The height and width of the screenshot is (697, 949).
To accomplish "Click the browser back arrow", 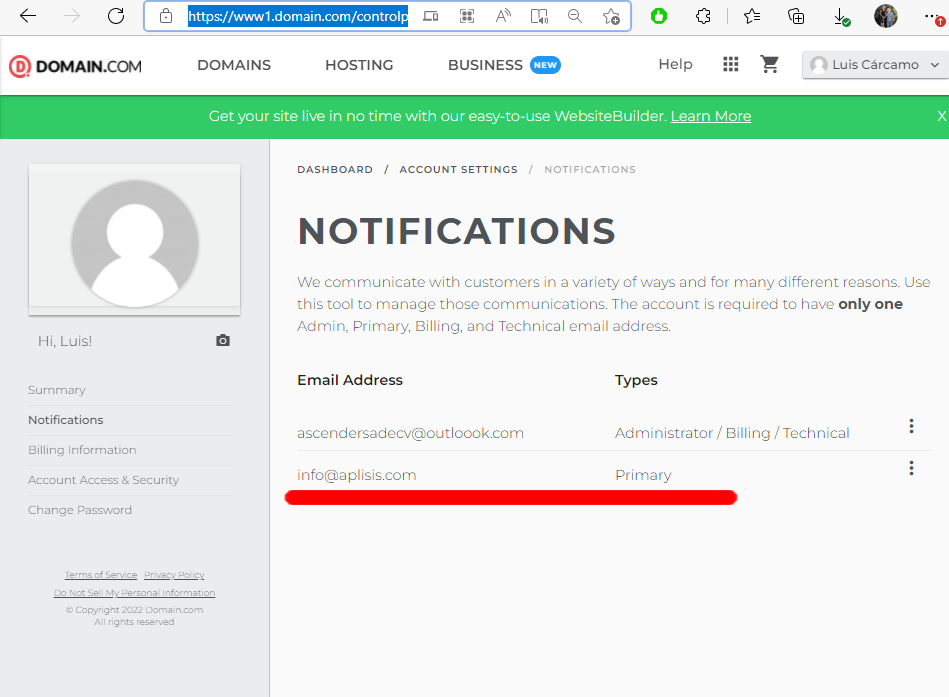I will pyautogui.click(x=28, y=16).
